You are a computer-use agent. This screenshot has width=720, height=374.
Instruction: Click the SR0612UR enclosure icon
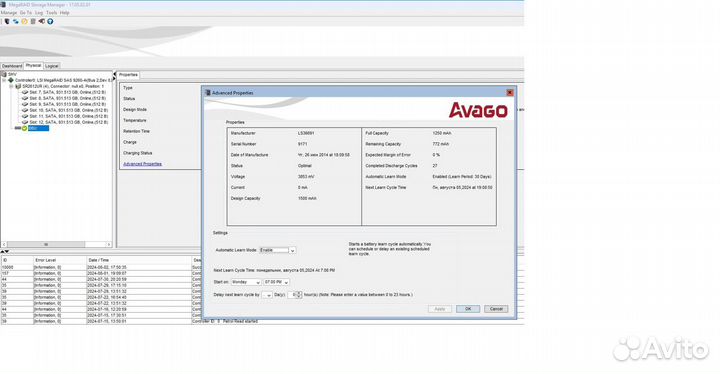18,86
